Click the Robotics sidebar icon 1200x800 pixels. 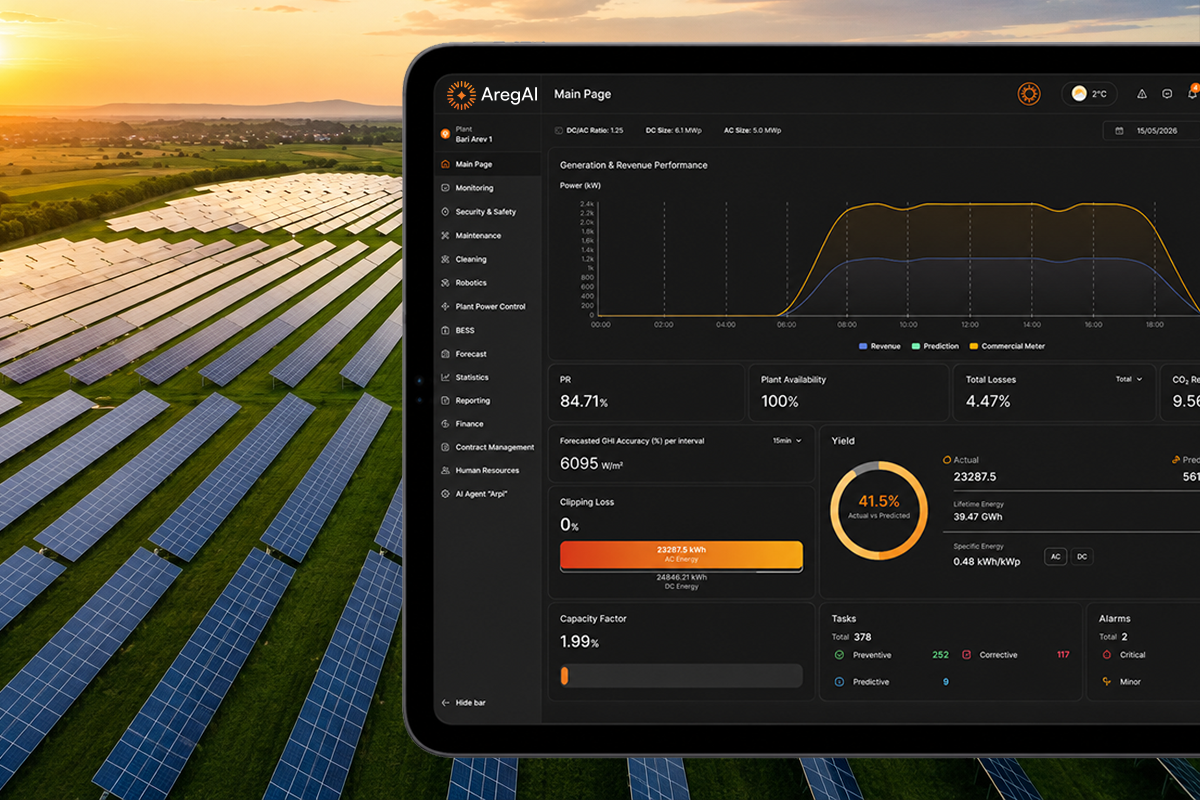pos(446,283)
